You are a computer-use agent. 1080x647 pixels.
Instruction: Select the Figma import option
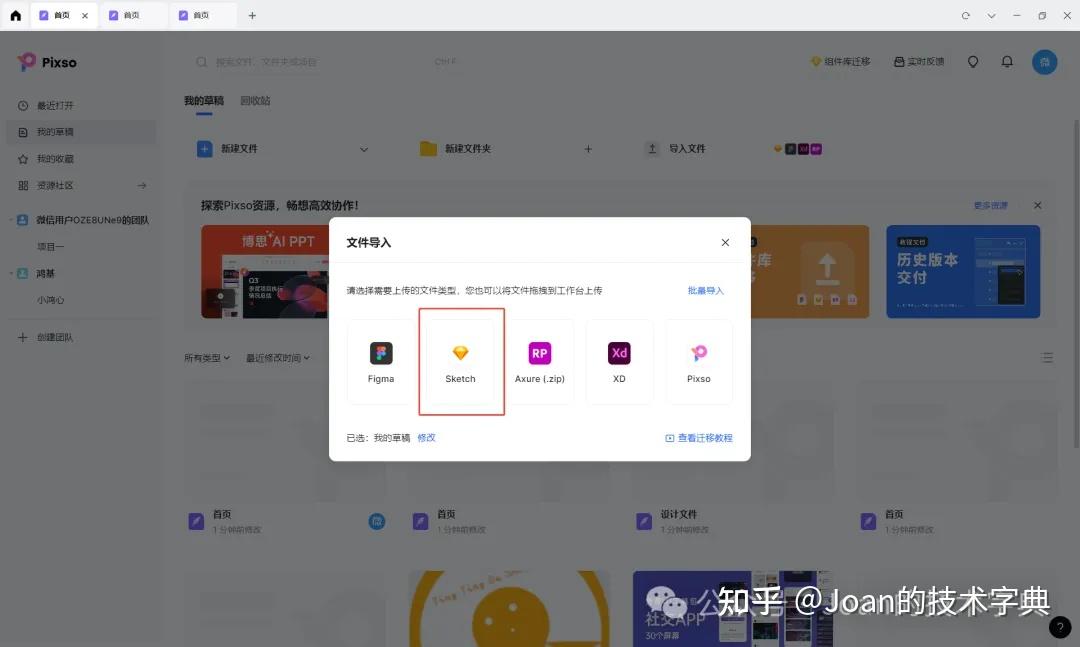[x=380, y=360]
